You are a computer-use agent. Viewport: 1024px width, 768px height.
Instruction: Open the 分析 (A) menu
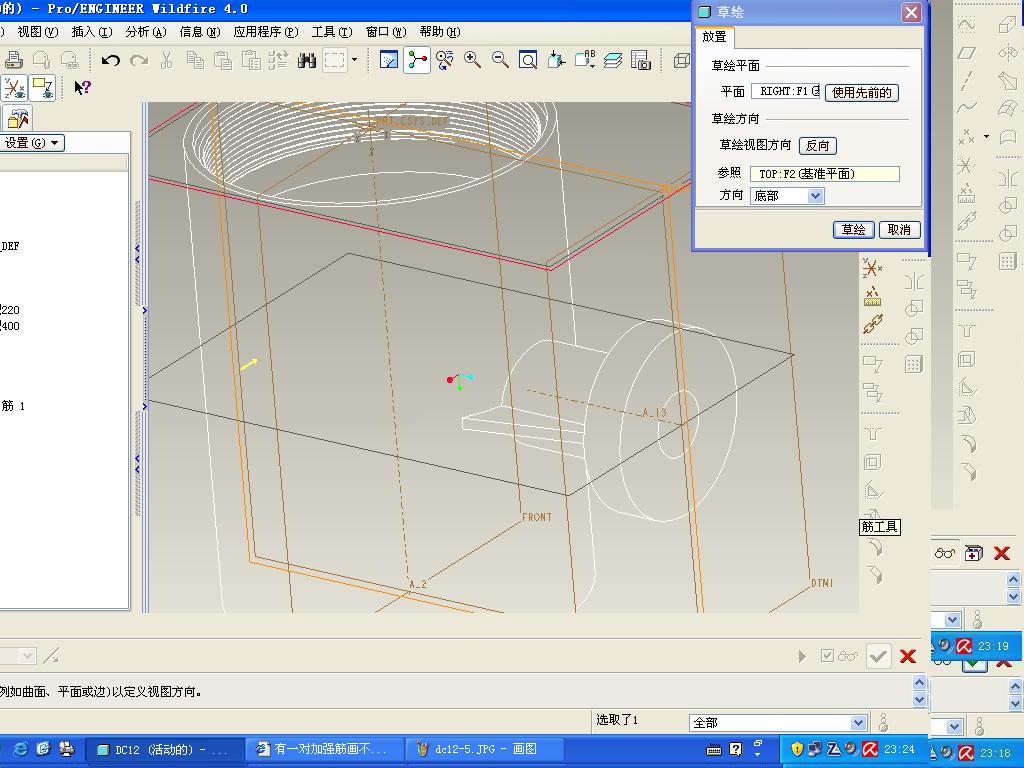point(146,31)
